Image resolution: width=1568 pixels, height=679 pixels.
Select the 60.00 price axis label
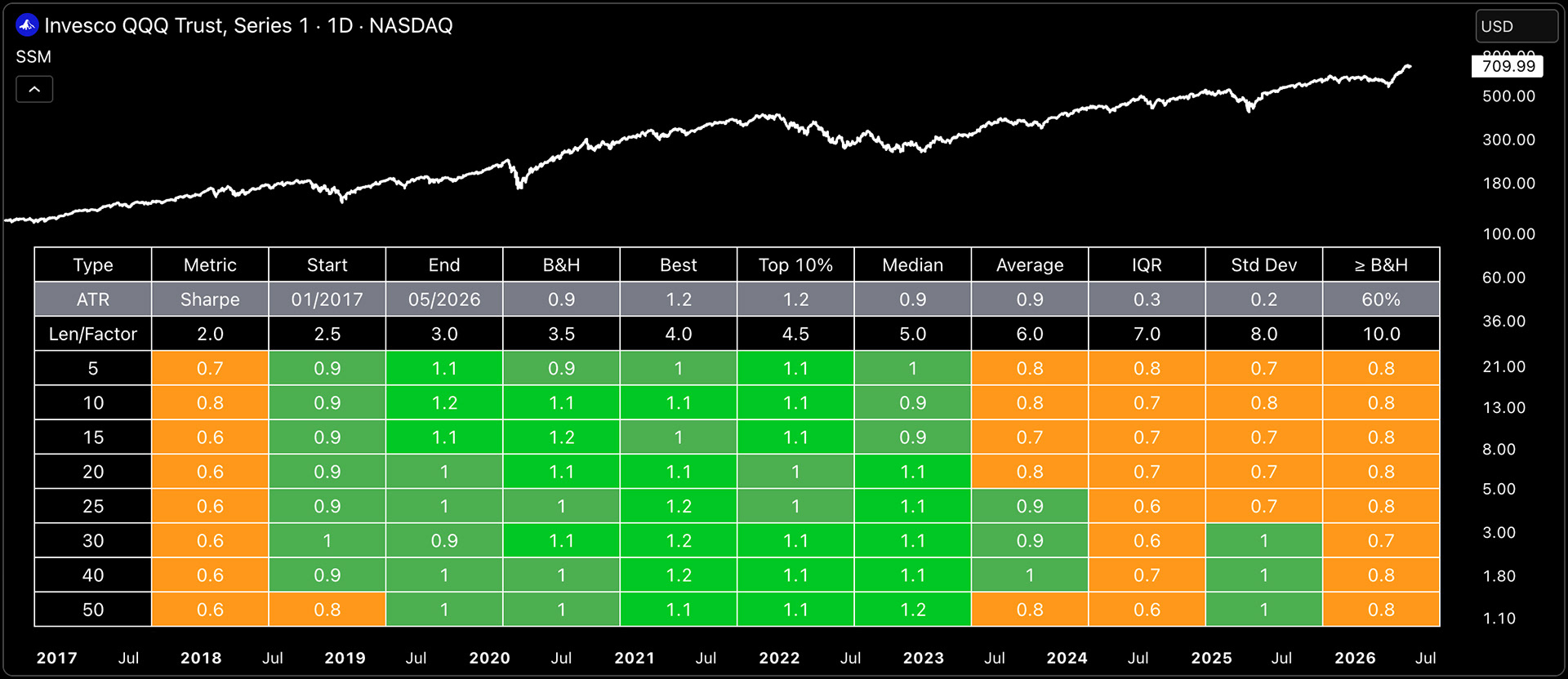pyautogui.click(x=1503, y=277)
